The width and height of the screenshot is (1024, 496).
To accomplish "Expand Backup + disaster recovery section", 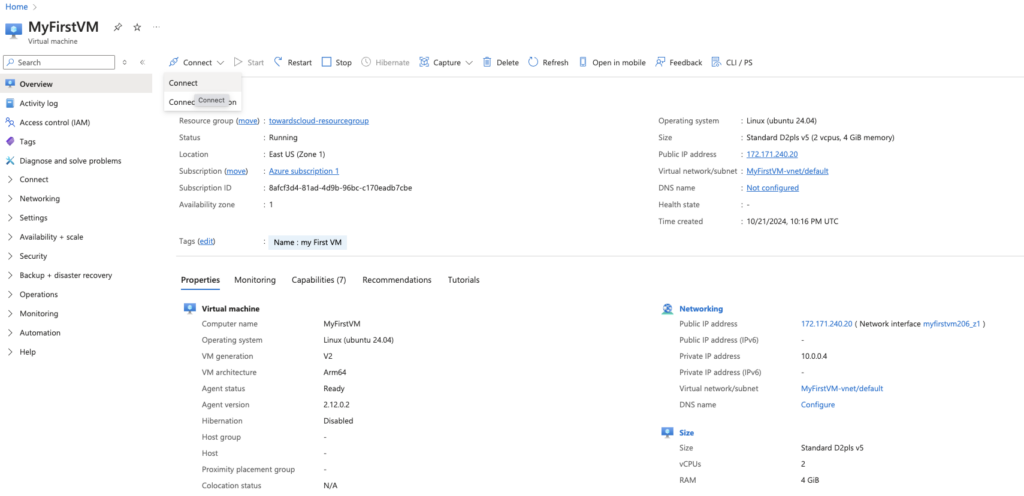I will click(x=10, y=275).
